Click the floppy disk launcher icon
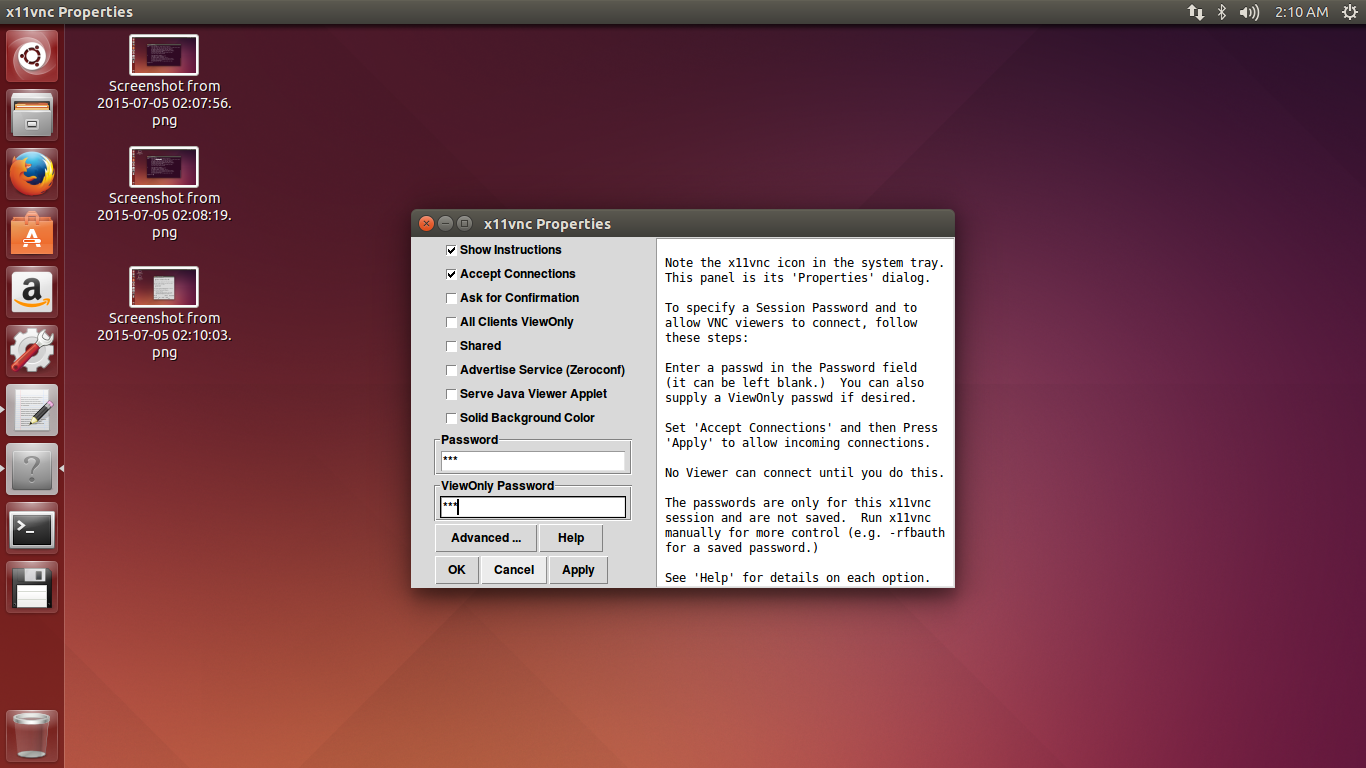The width and height of the screenshot is (1366, 768). 33,587
